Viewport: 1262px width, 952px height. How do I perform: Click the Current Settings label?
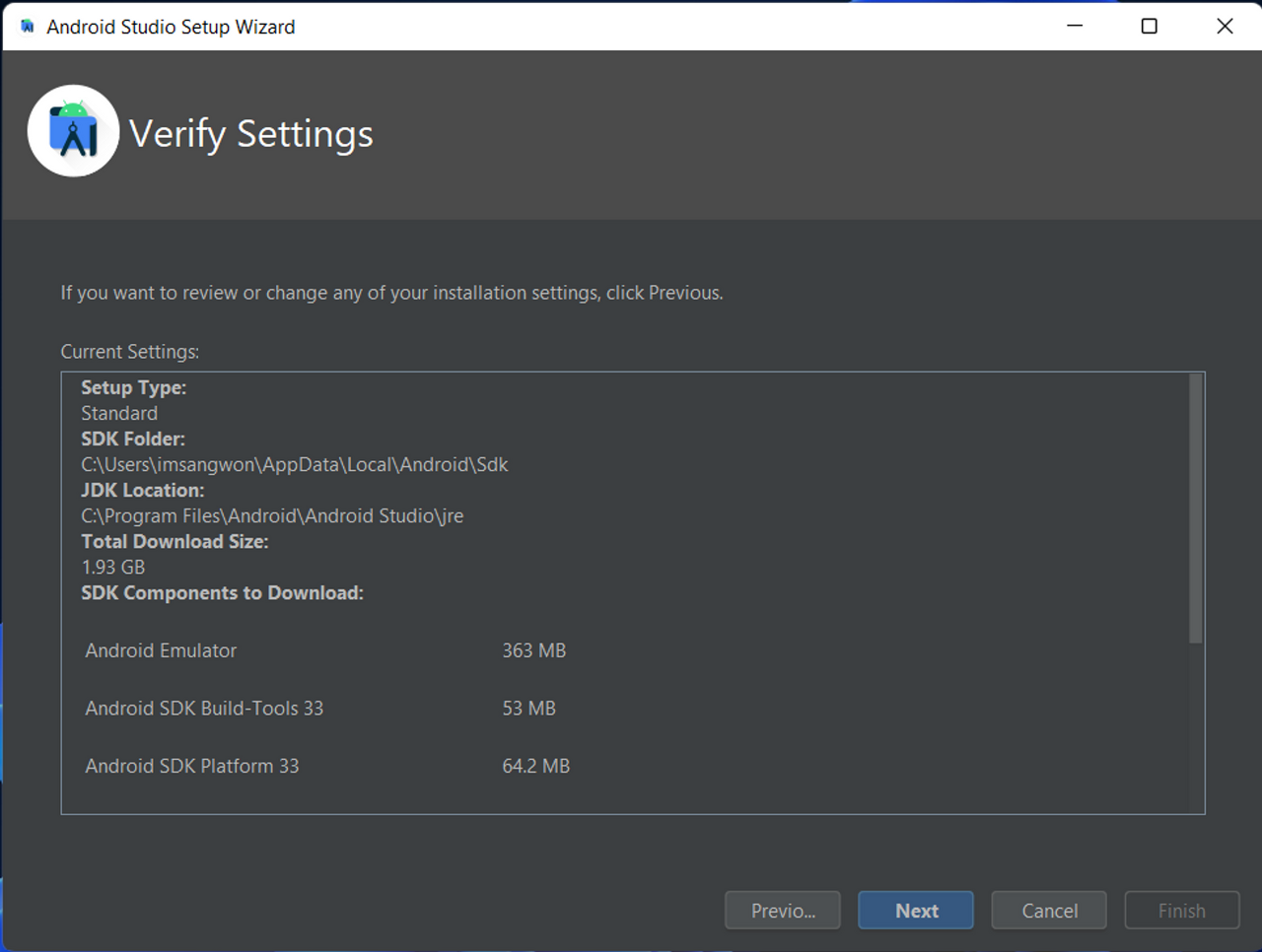tap(130, 352)
